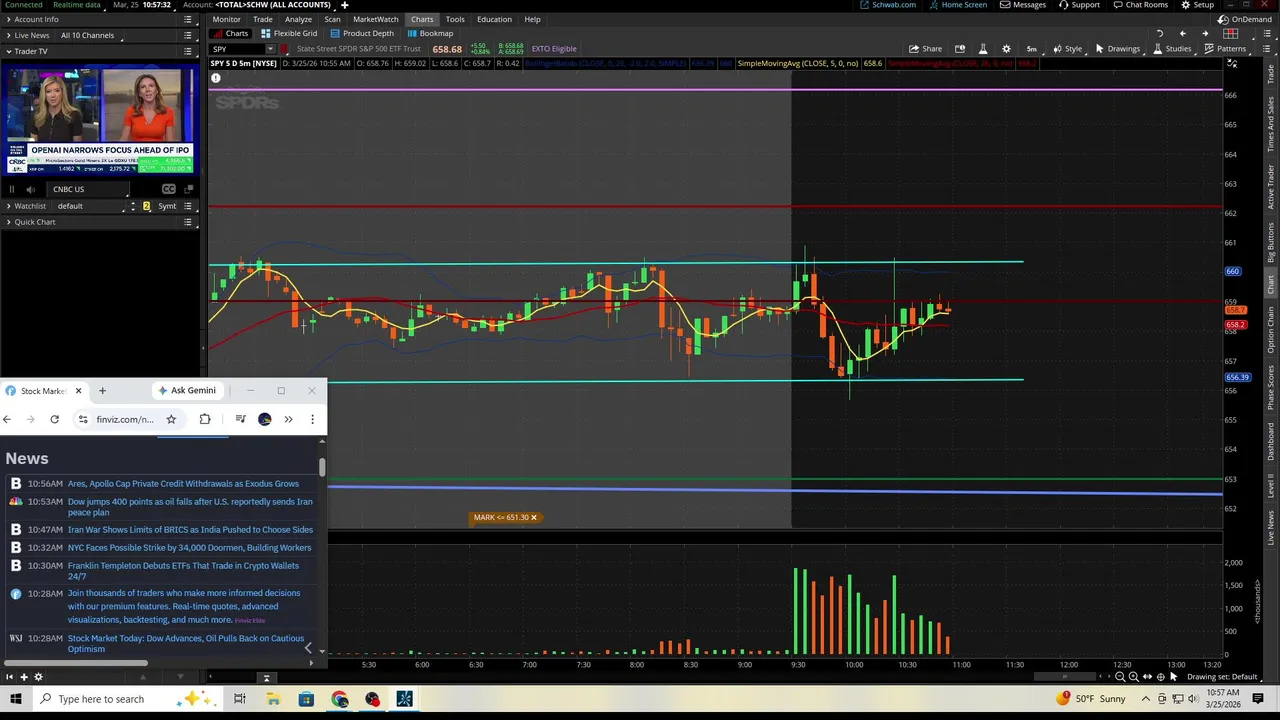
Task: Toggle closed captions on Trader TV
Action: [x=169, y=189]
